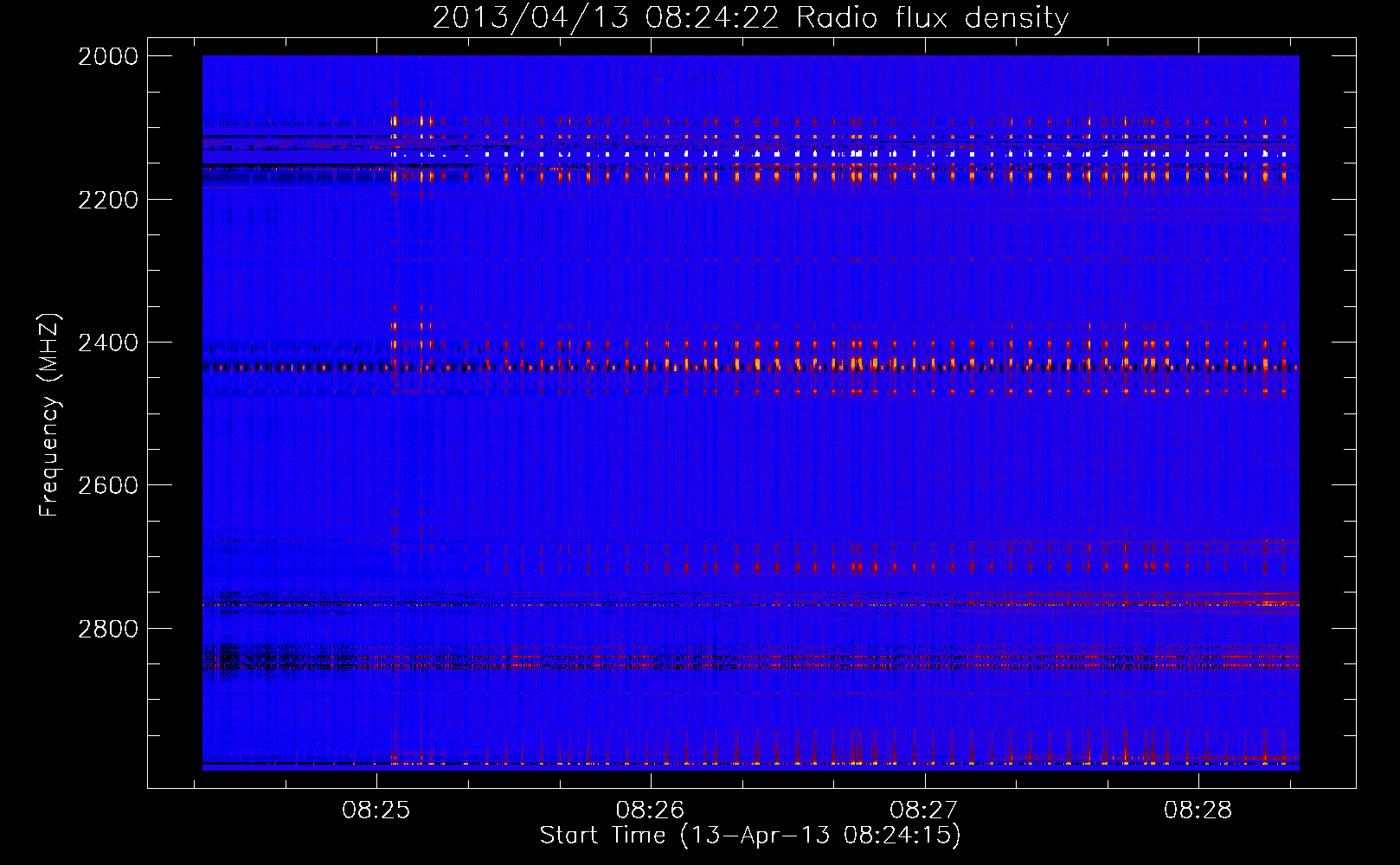Click the 08:28 time tick label
1400x865 pixels.
tap(1198, 811)
